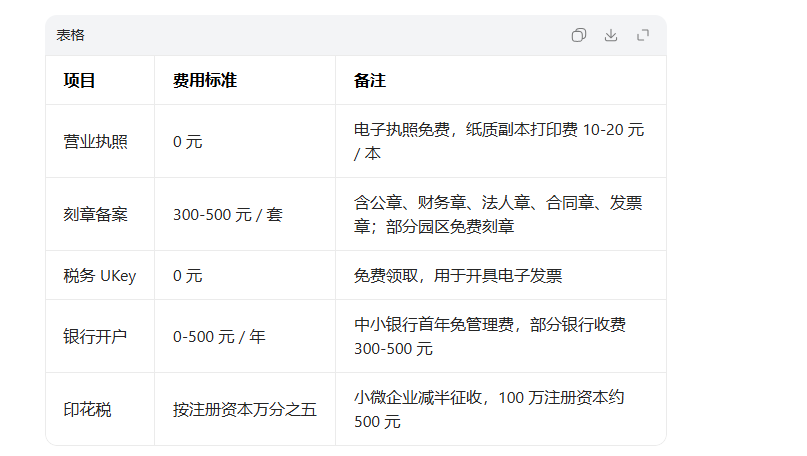The height and width of the screenshot is (456, 807).
Task: Click the 按注册资本万分之五 cell
Action: [244, 410]
